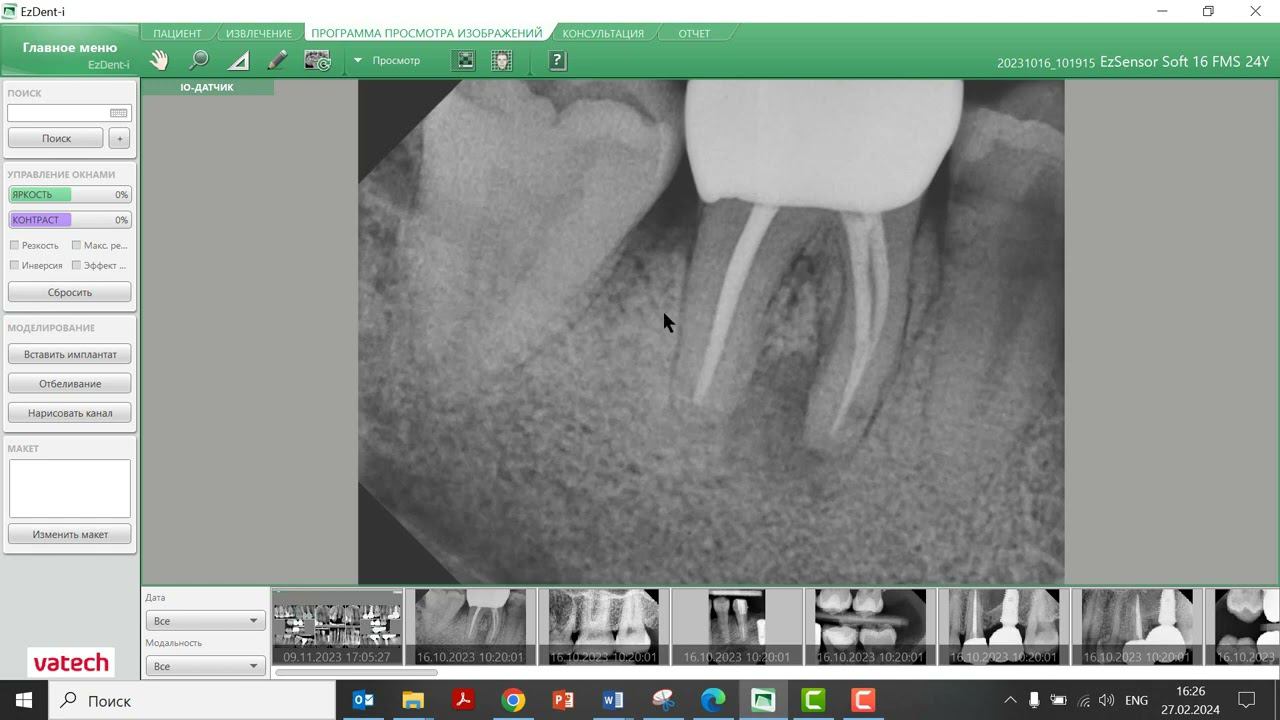Click the Ю-ДАТЧИК sensor label

(207, 87)
